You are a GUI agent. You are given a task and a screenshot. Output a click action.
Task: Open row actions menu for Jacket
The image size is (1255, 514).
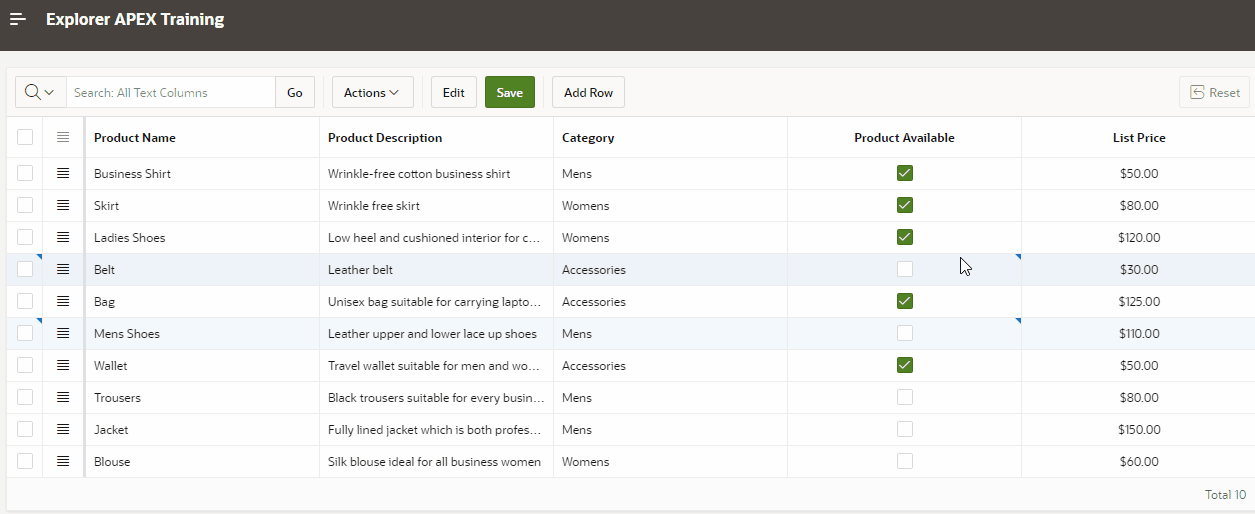(63, 429)
